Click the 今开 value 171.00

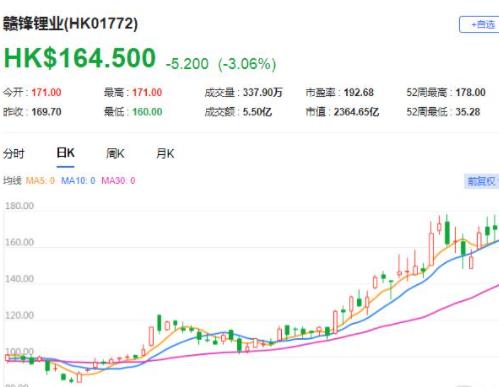(46, 92)
